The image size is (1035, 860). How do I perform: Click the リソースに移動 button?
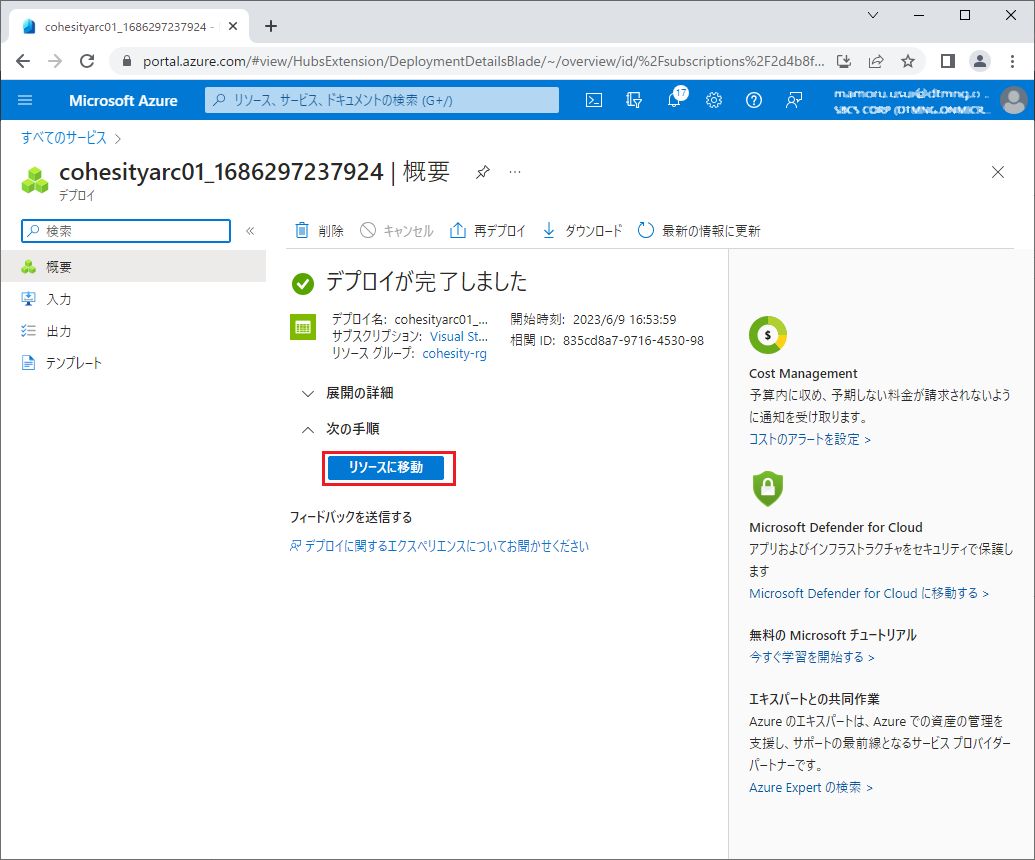point(386,467)
